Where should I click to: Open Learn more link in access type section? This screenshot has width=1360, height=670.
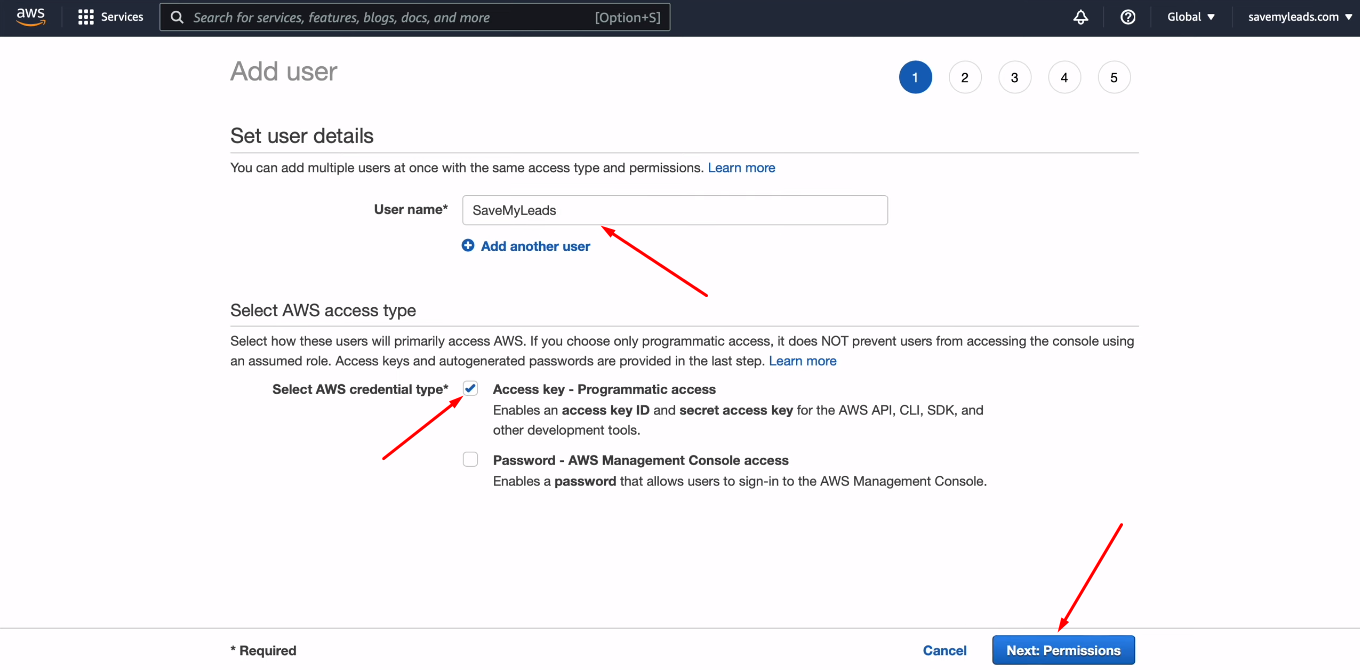point(803,361)
